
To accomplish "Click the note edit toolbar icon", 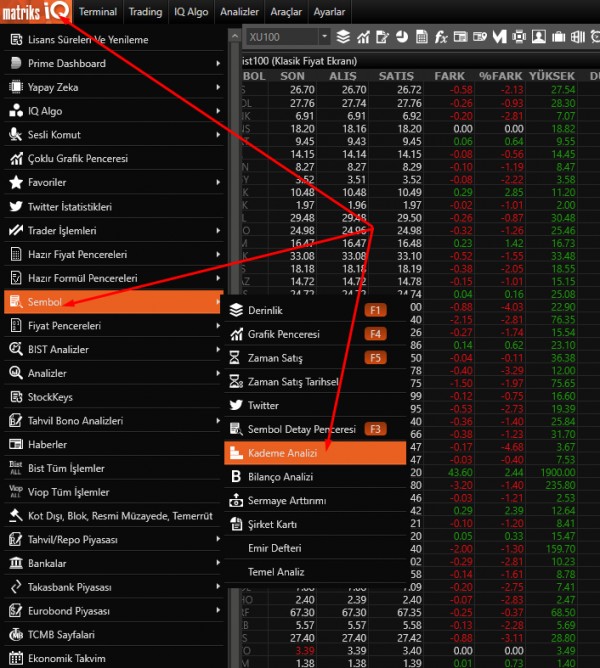I will click(382, 37).
